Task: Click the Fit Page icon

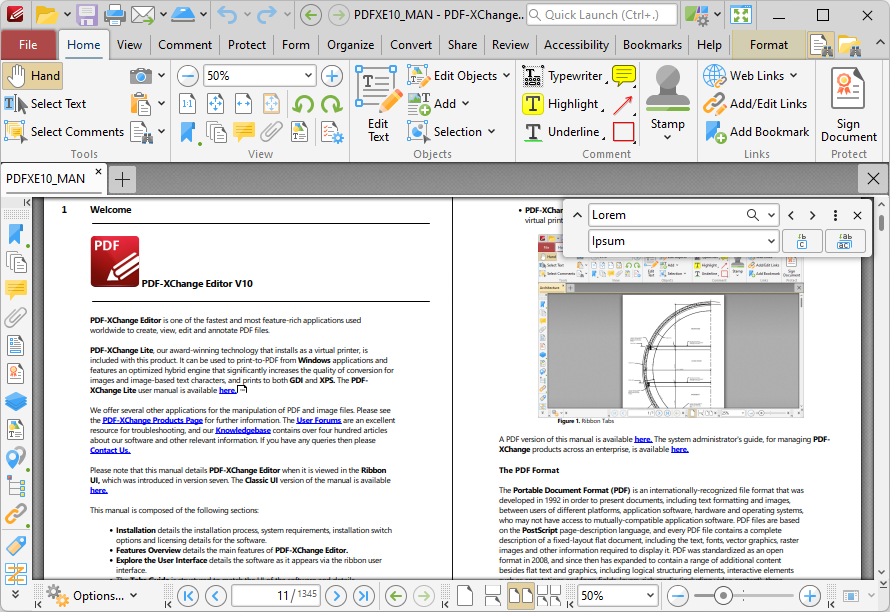Action: coord(216,104)
